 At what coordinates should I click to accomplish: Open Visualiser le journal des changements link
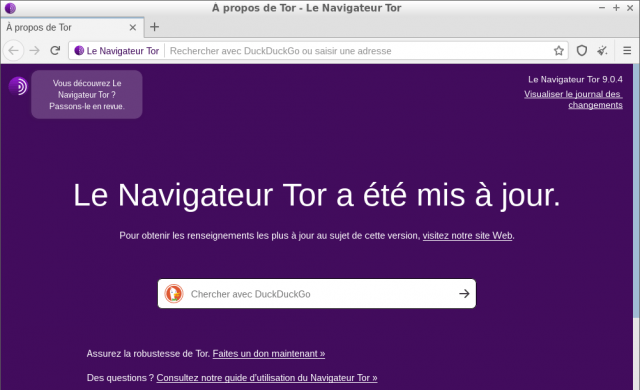coord(573,100)
